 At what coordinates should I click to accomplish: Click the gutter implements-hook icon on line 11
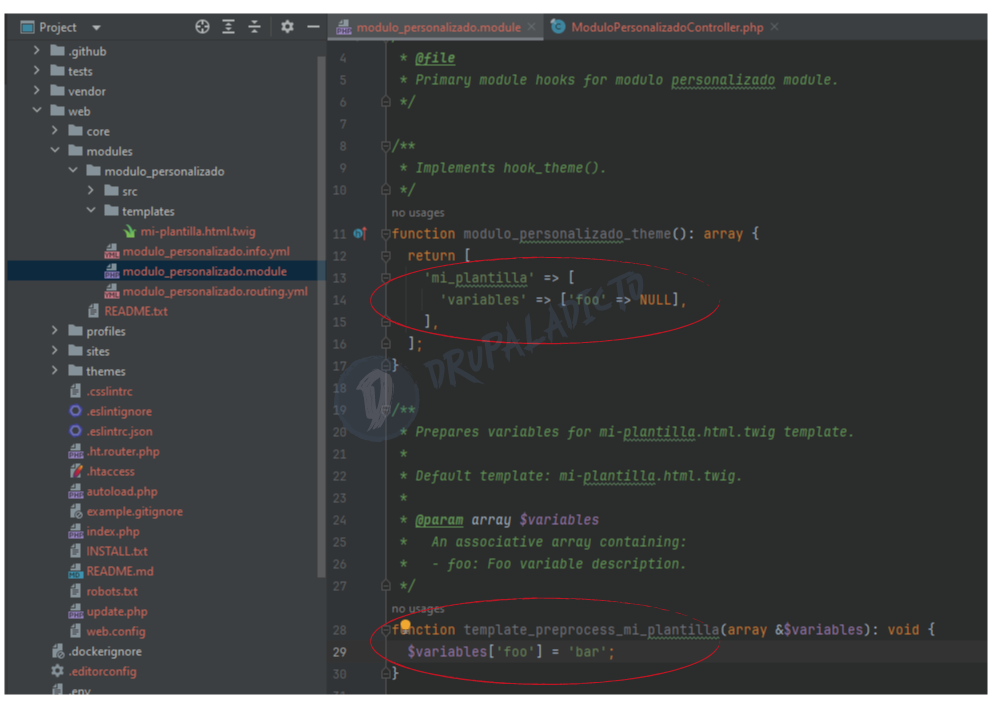pyautogui.click(x=360, y=234)
